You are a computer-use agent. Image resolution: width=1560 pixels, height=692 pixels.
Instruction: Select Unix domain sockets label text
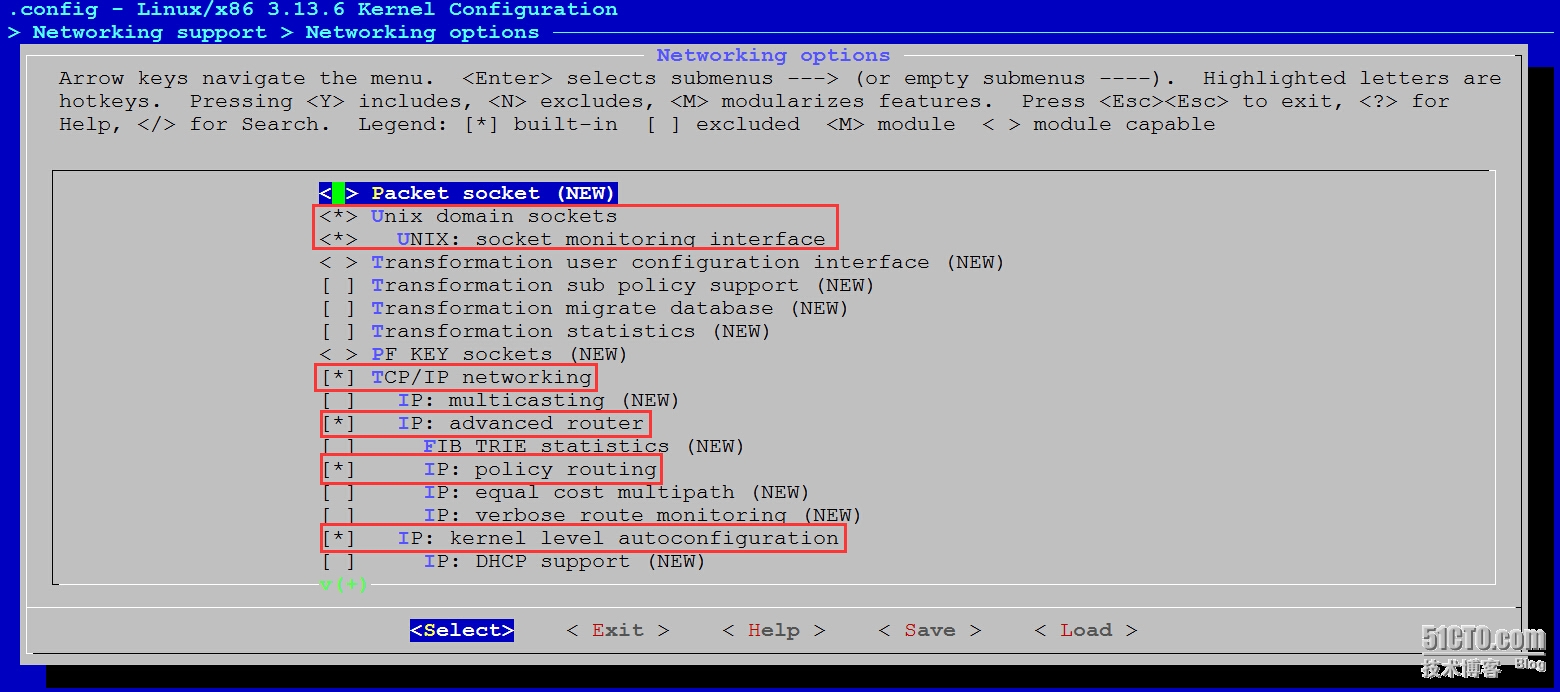point(494,216)
